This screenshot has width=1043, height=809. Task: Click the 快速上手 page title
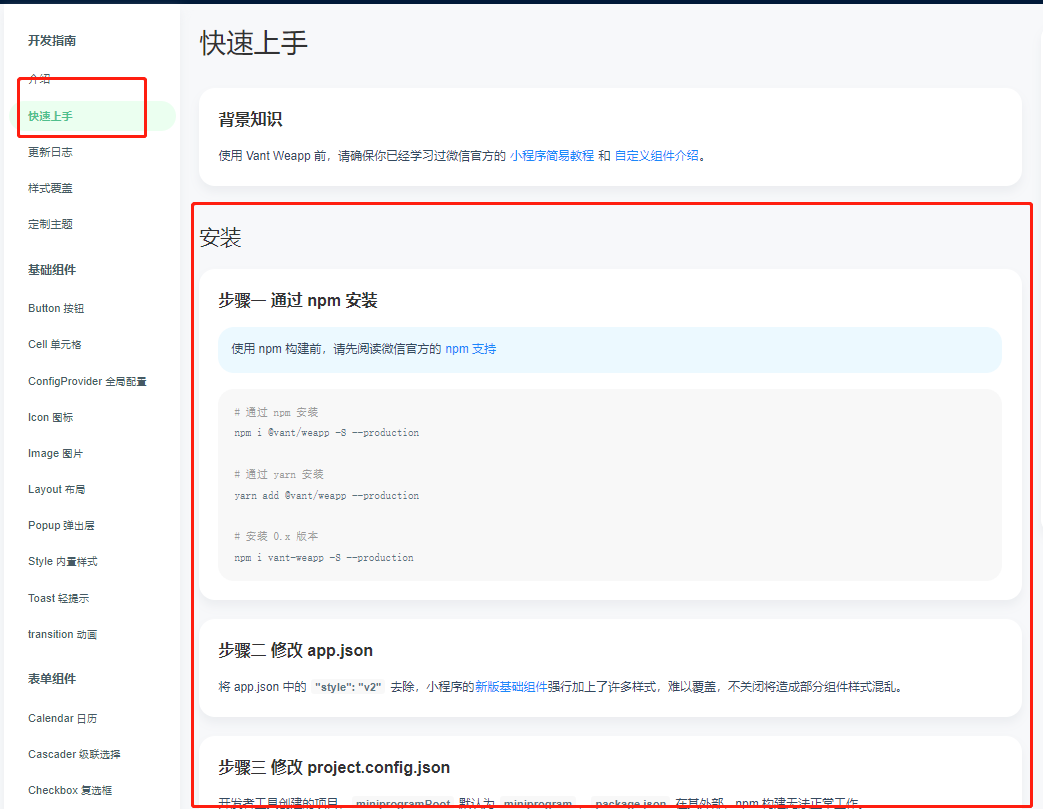click(x=254, y=43)
